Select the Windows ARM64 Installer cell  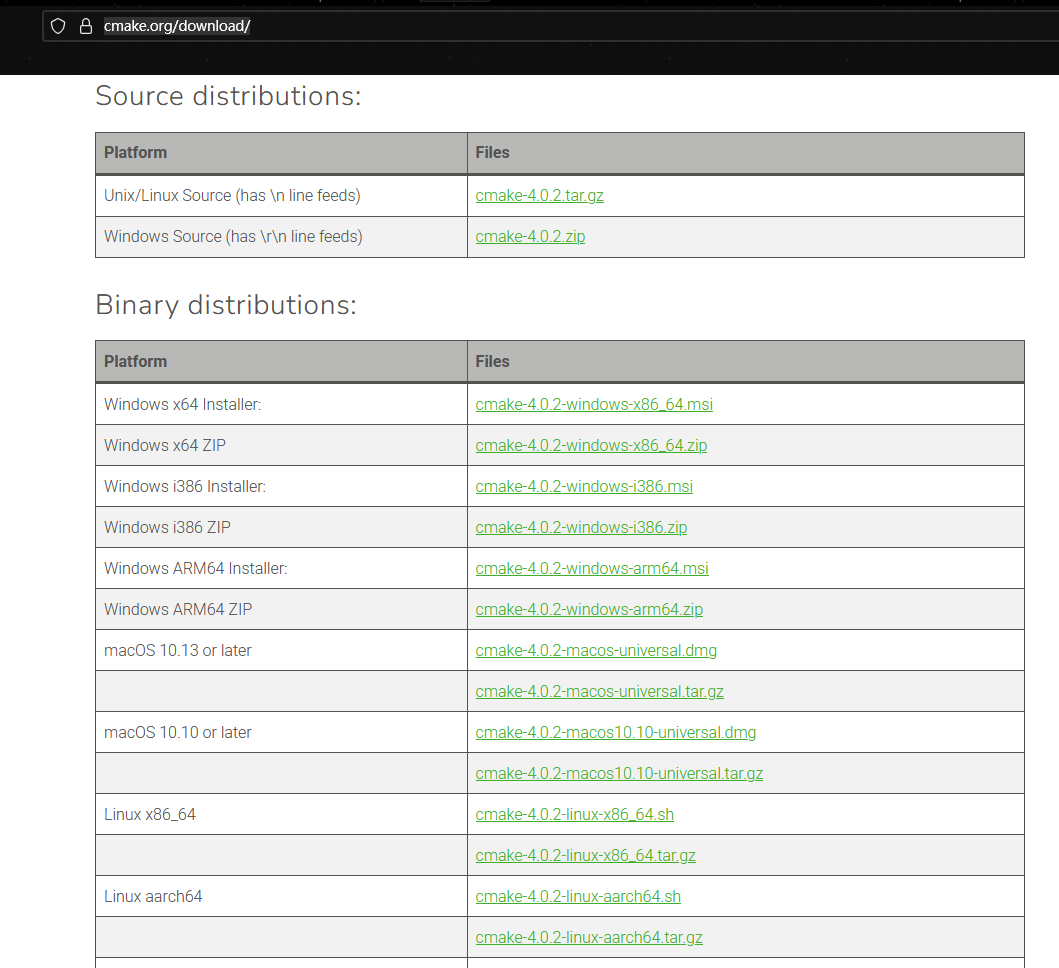click(x=281, y=568)
